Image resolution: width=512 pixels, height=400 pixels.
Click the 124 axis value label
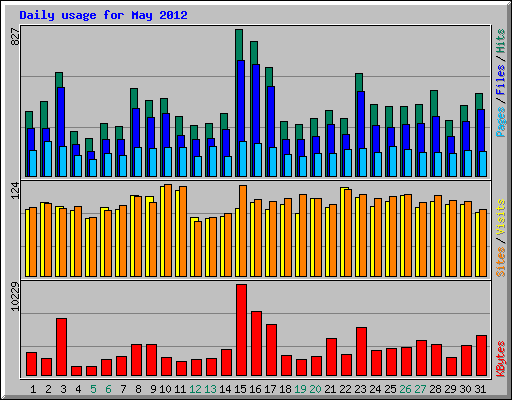[x=15, y=191]
